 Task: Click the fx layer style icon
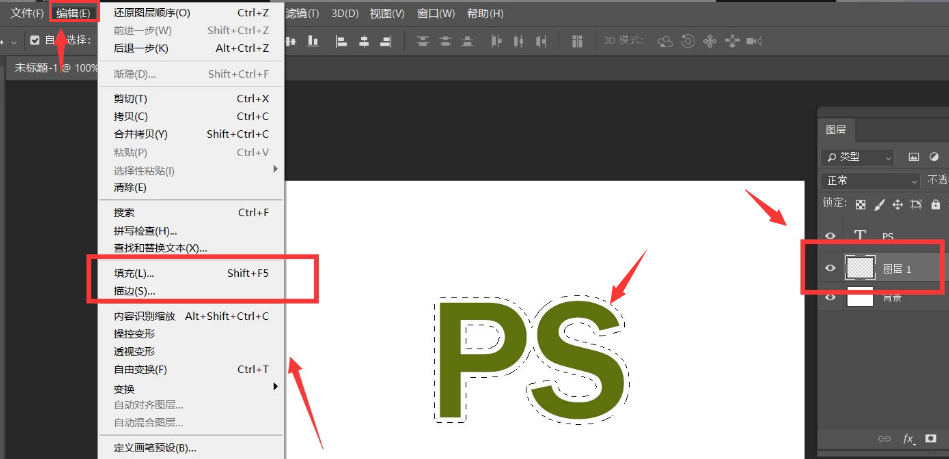pyautogui.click(x=909, y=439)
